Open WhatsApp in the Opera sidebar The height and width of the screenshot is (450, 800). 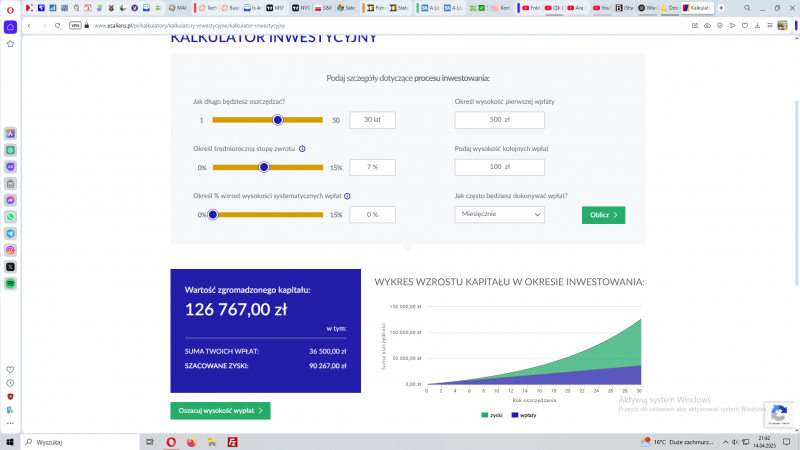[x=10, y=216]
